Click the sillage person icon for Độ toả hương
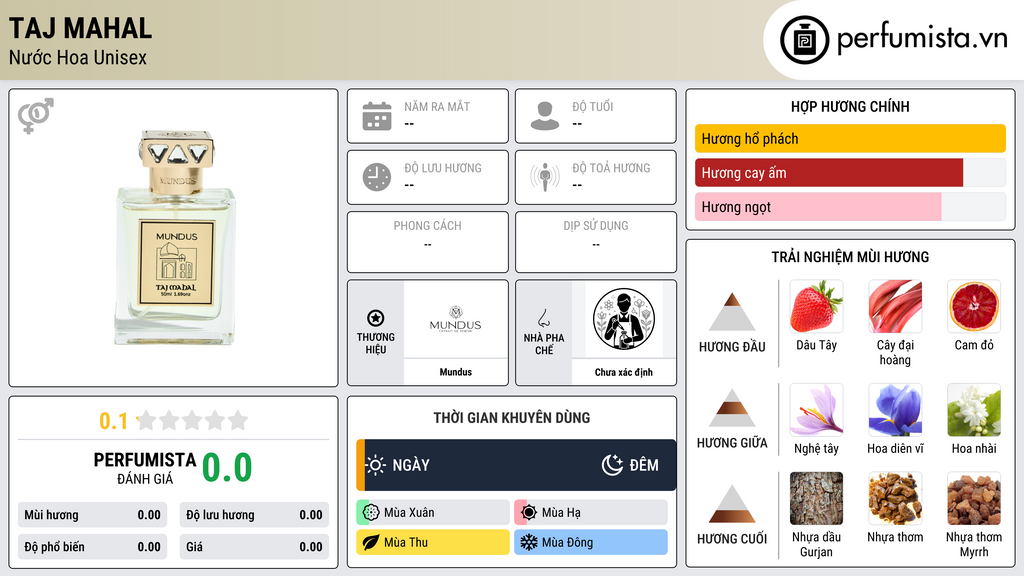This screenshot has width=1024, height=576. (x=545, y=177)
